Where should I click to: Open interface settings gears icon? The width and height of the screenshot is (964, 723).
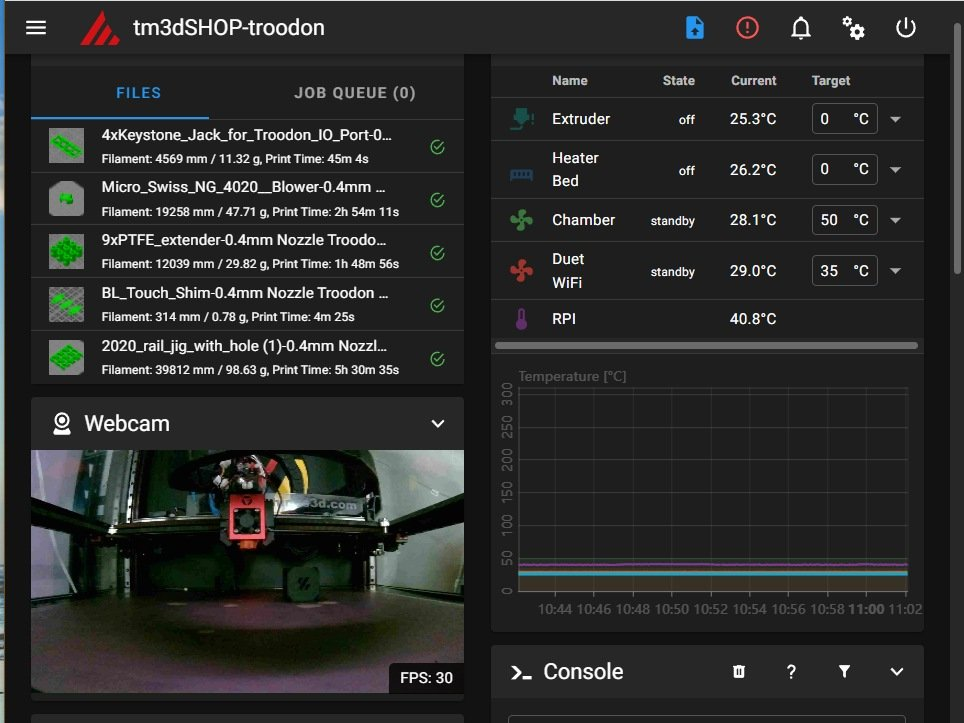click(x=853, y=28)
